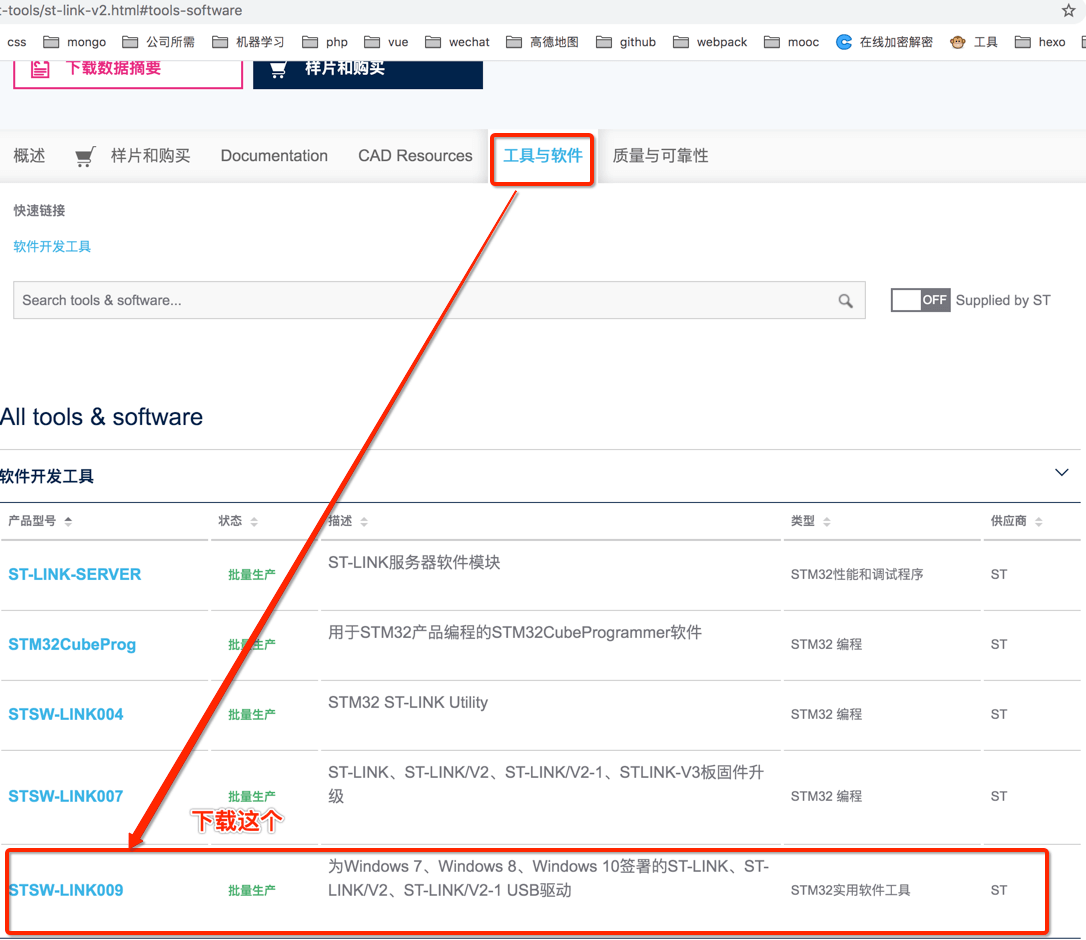1086x940 pixels.
Task: Open the webpack bookmark folder
Action: [710, 42]
